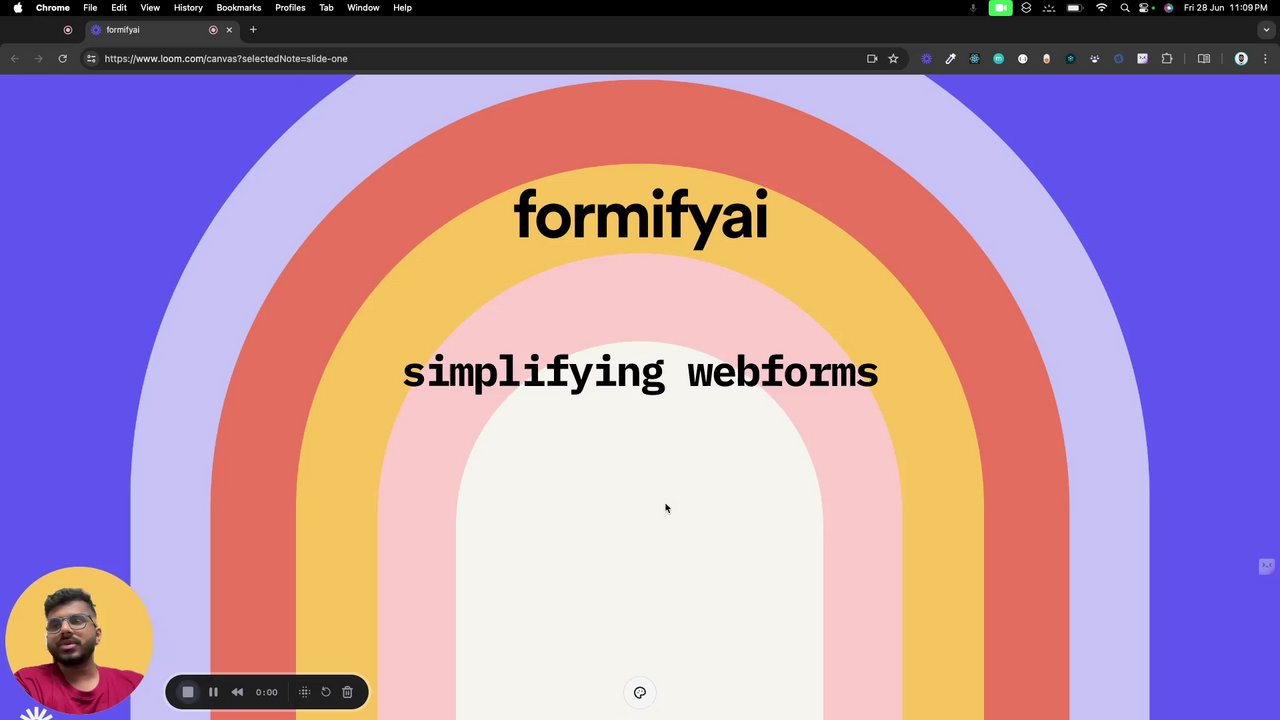The image size is (1280, 720).
Task: Reload the page
Action: tap(62, 59)
